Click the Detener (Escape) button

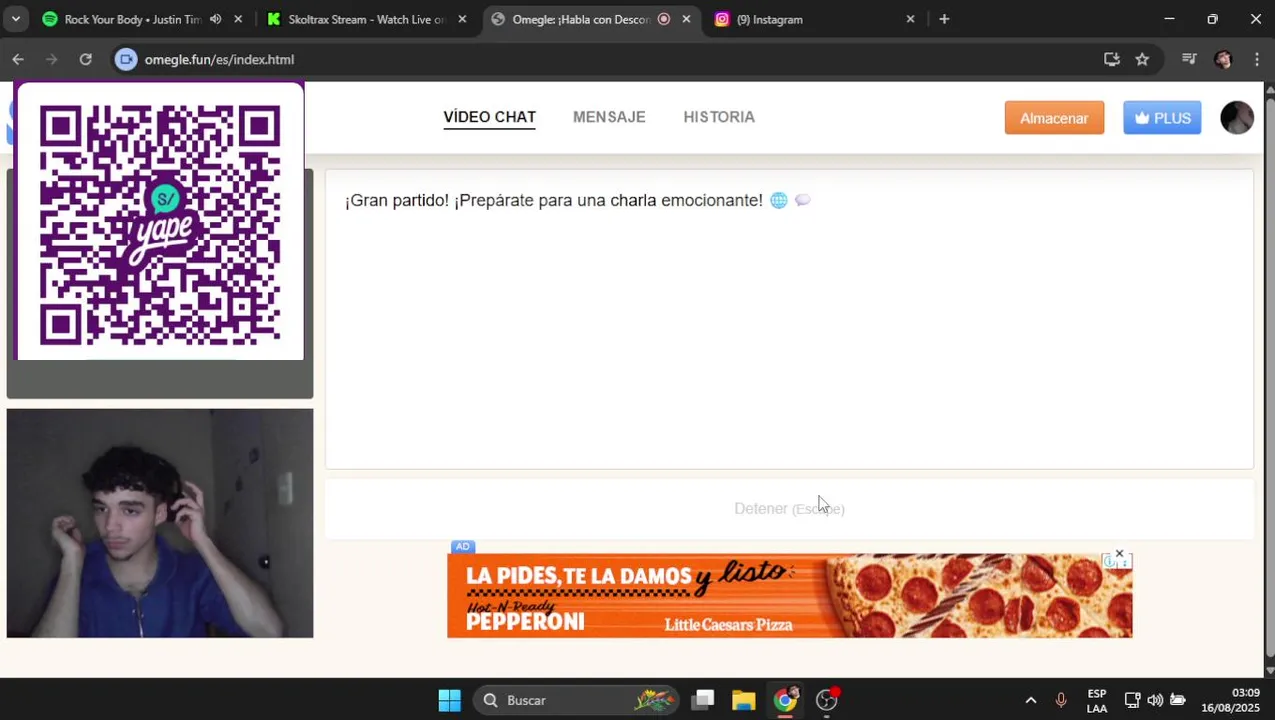tap(789, 509)
